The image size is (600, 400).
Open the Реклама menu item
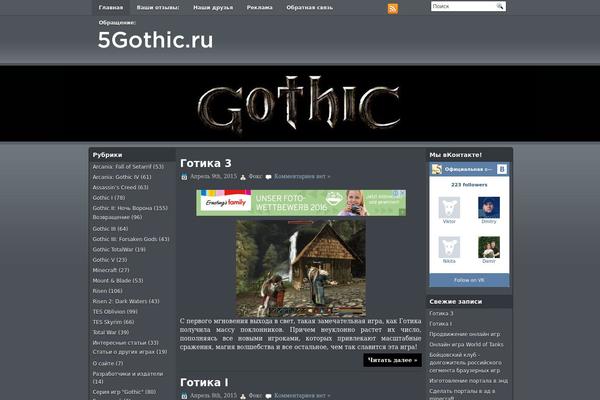click(x=259, y=7)
